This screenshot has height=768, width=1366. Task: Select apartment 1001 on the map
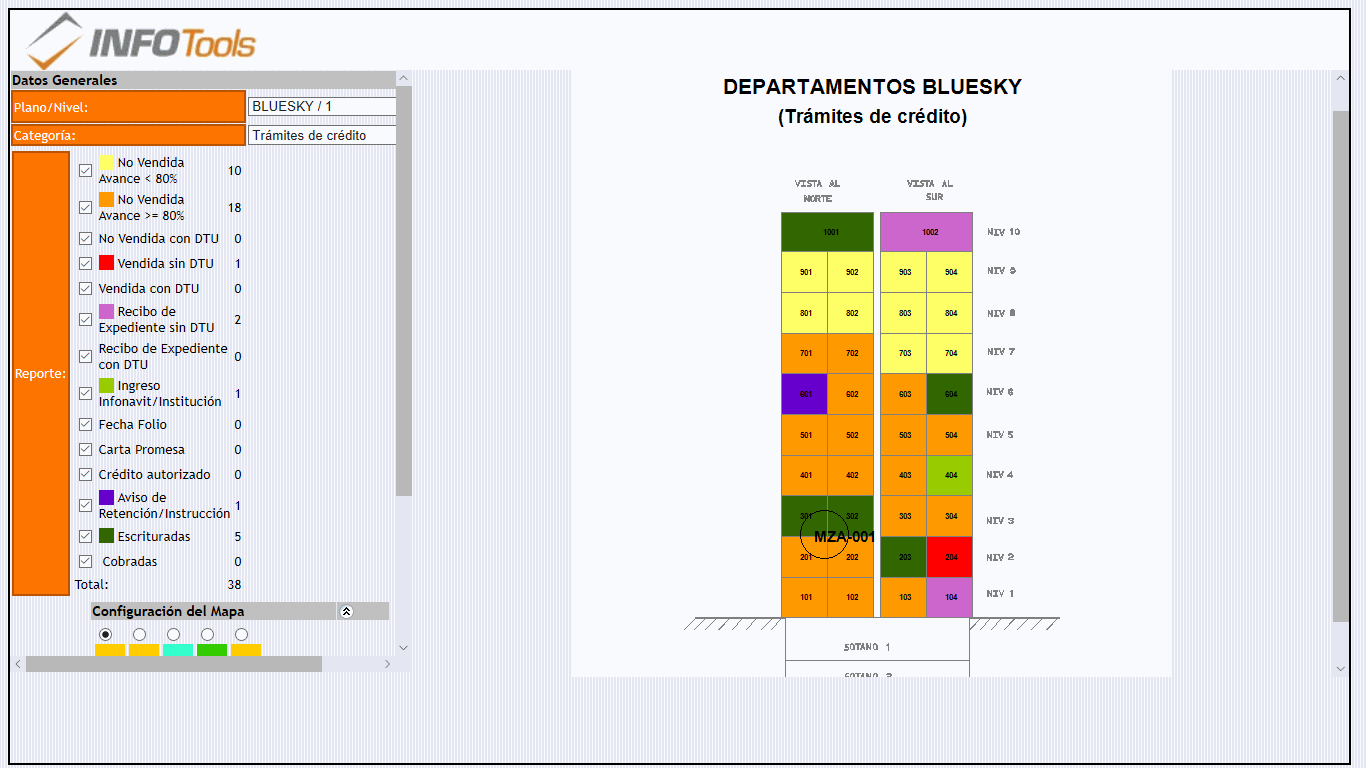827,232
